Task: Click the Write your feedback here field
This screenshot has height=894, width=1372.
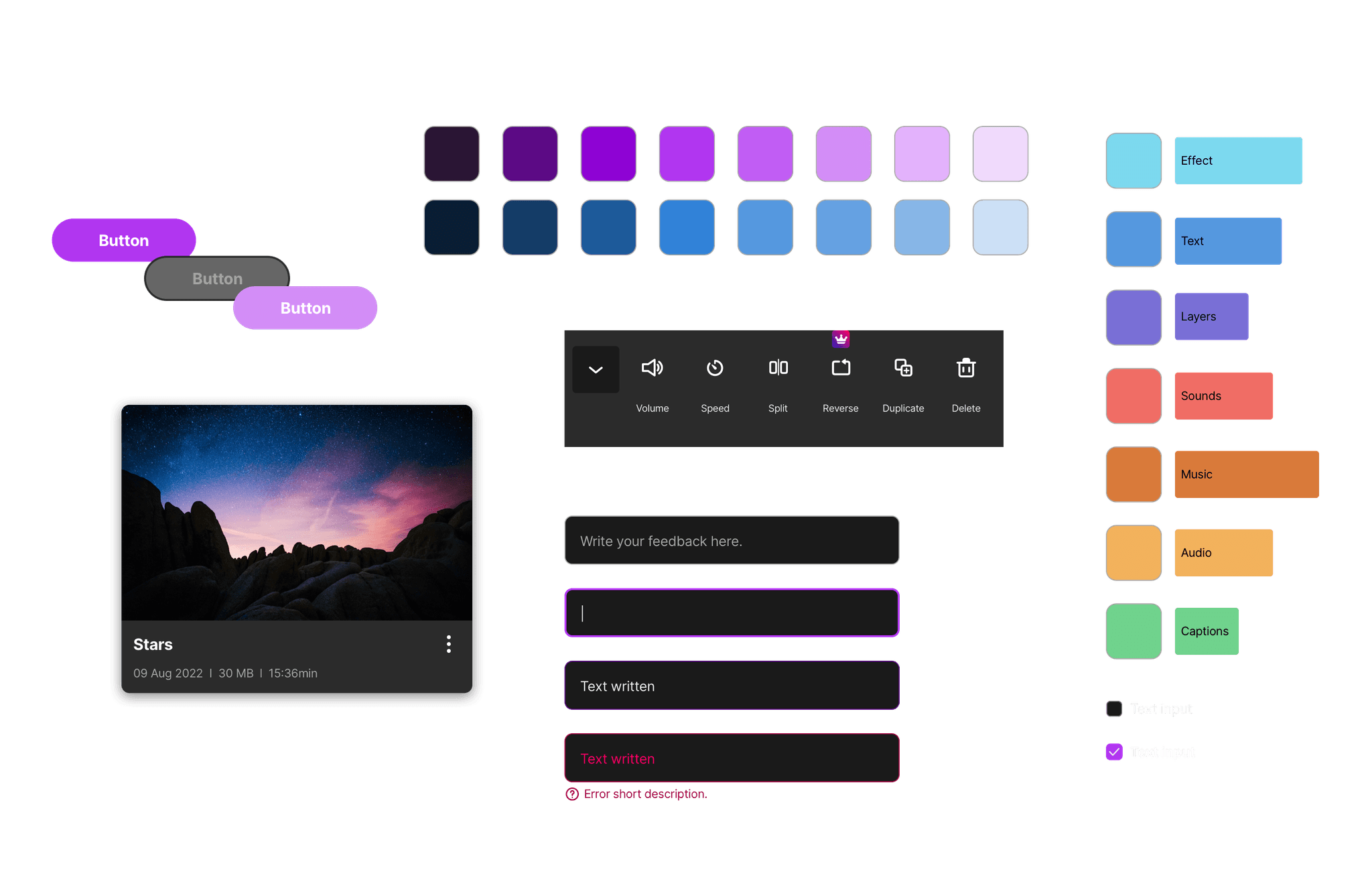Action: click(732, 541)
